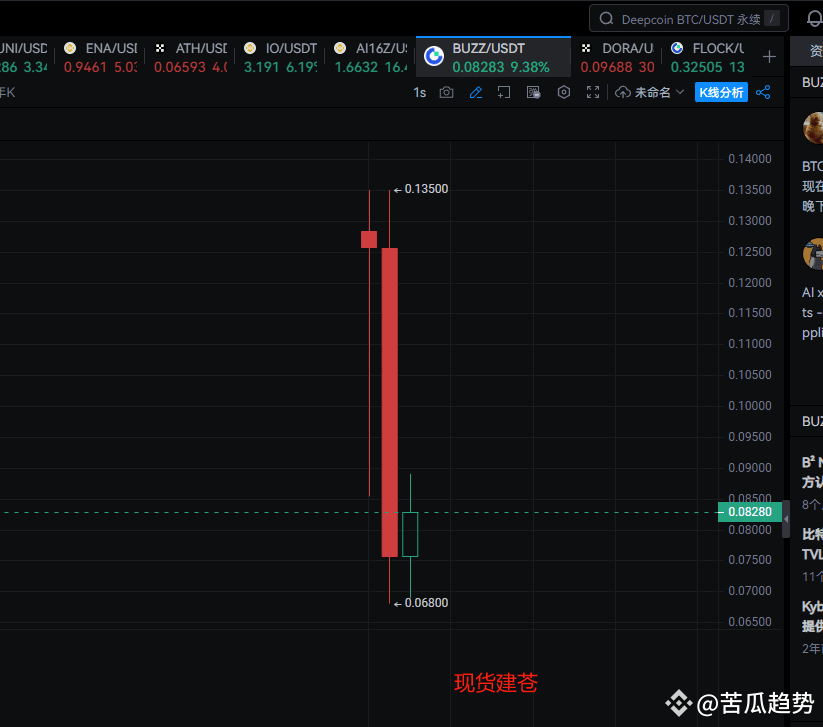Toggle the 1s timeframe selector
Image resolution: width=823 pixels, height=727 pixels.
tap(419, 92)
